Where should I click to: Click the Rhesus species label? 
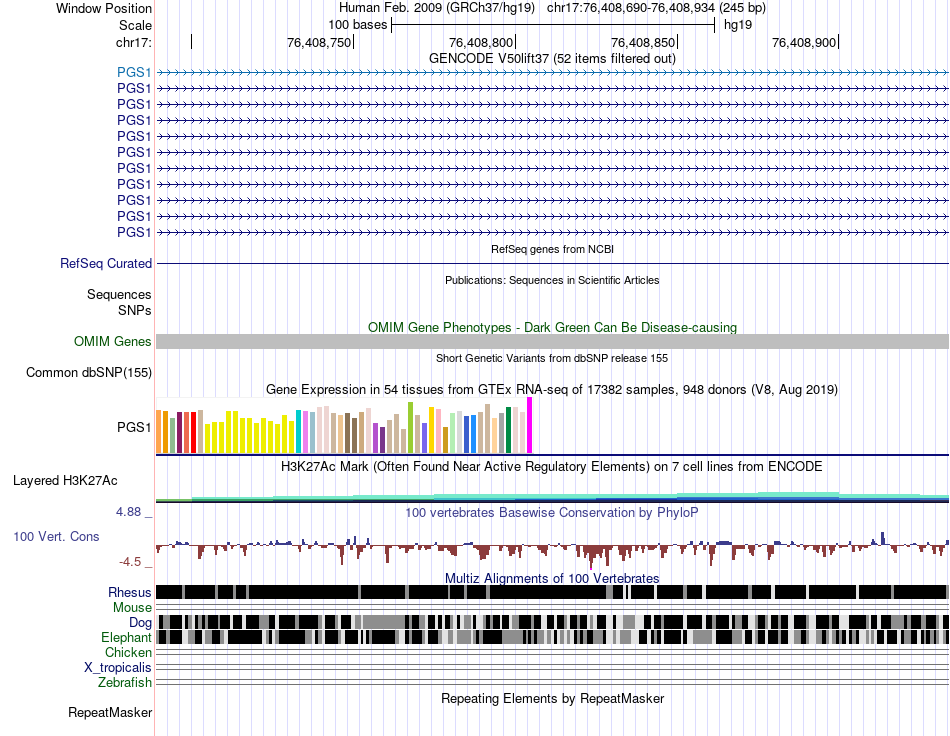(130, 592)
